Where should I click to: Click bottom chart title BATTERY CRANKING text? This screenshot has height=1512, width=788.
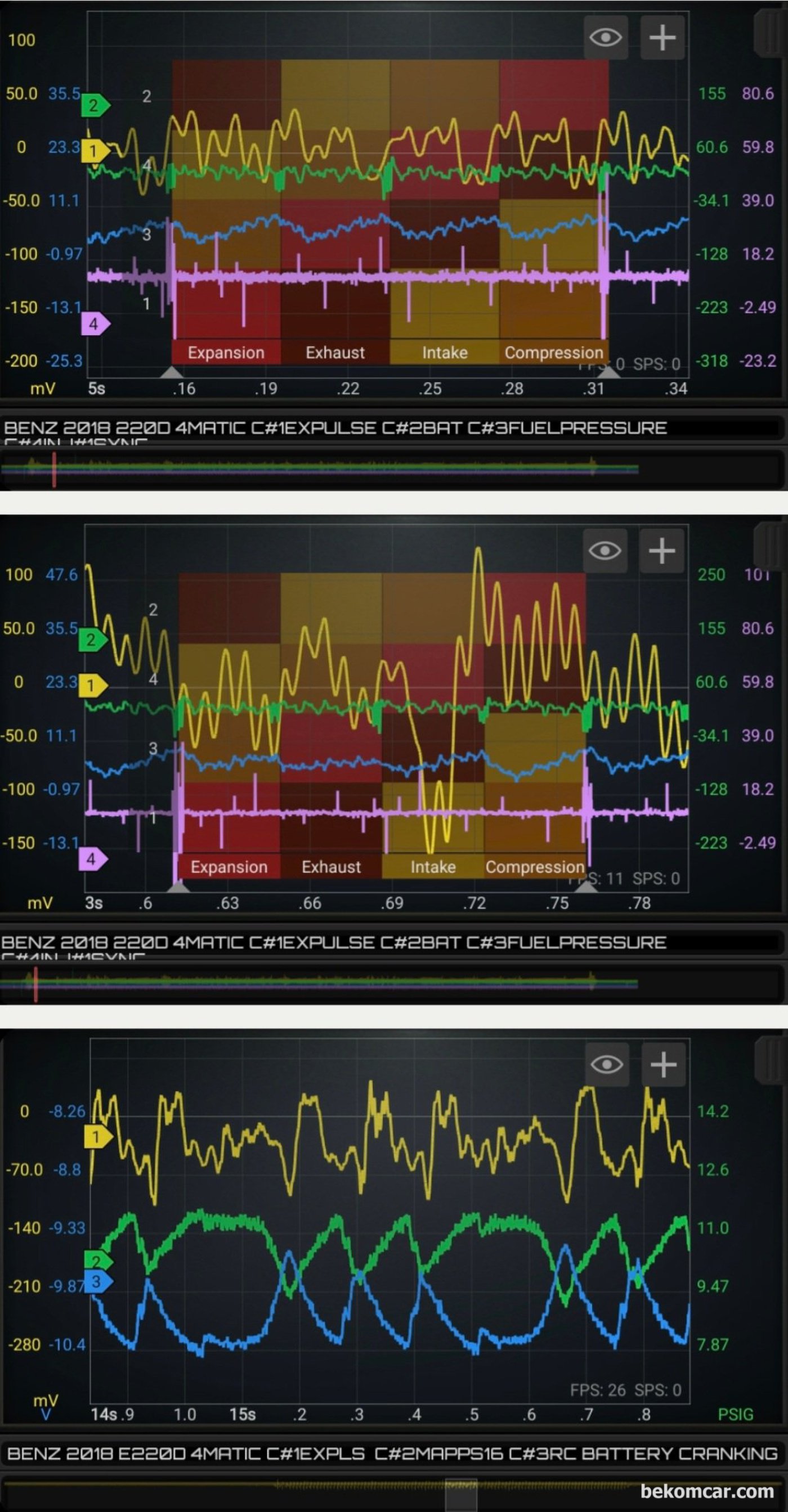coord(680,1453)
